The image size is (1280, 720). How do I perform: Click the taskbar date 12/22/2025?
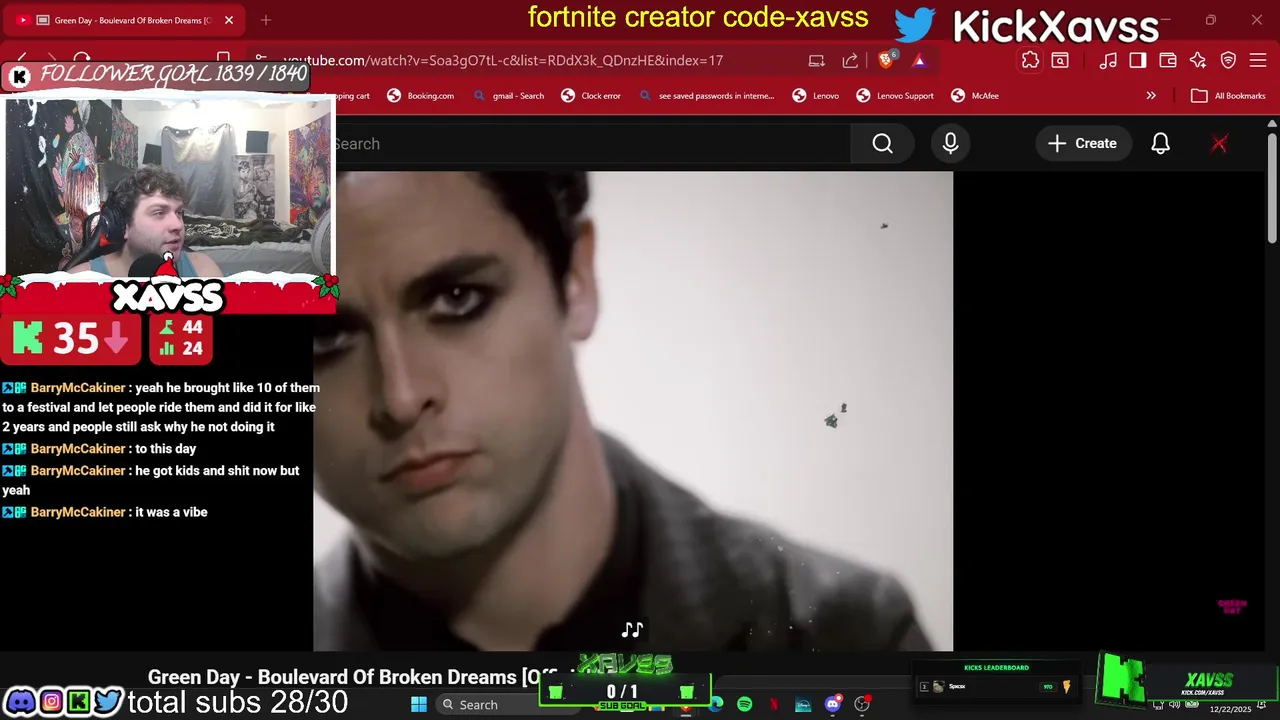pyautogui.click(x=1230, y=709)
